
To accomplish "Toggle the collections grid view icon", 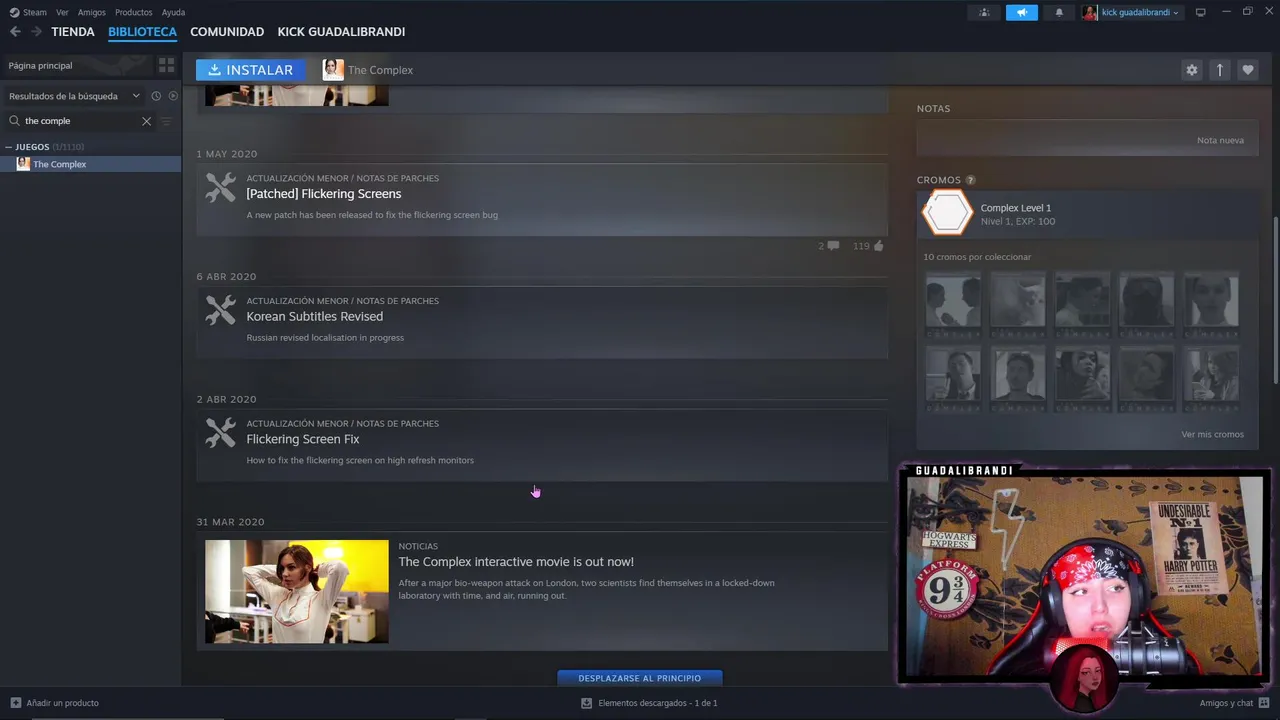I will click(166, 66).
